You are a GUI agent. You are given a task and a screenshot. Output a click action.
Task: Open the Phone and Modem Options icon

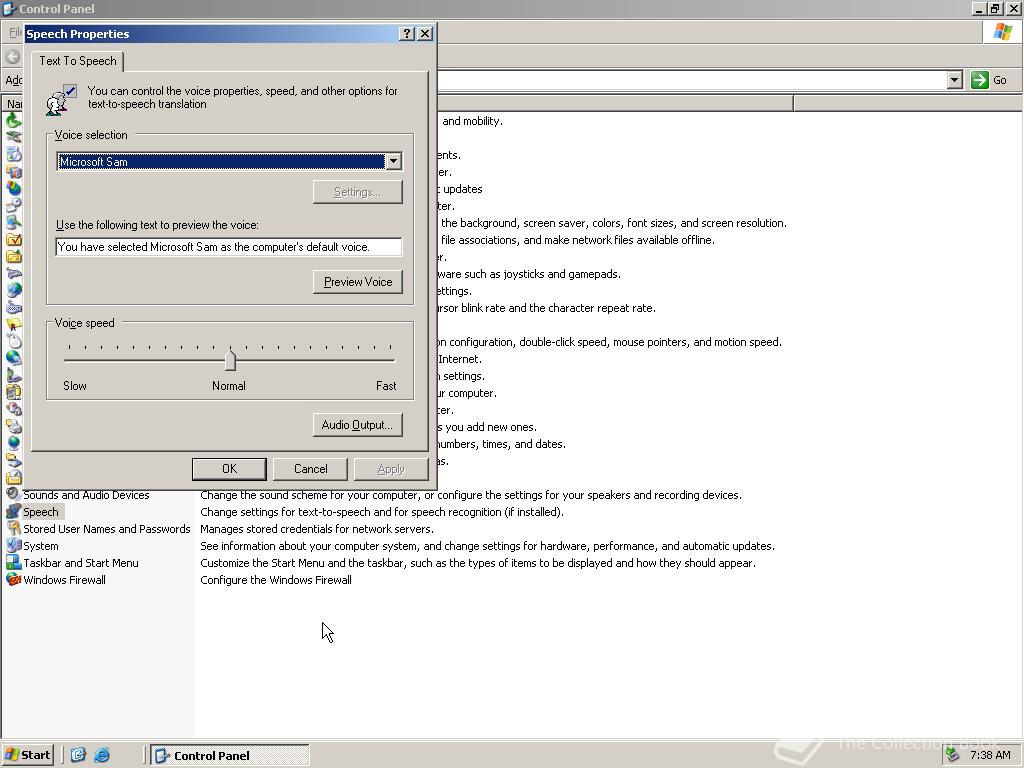click(13, 376)
